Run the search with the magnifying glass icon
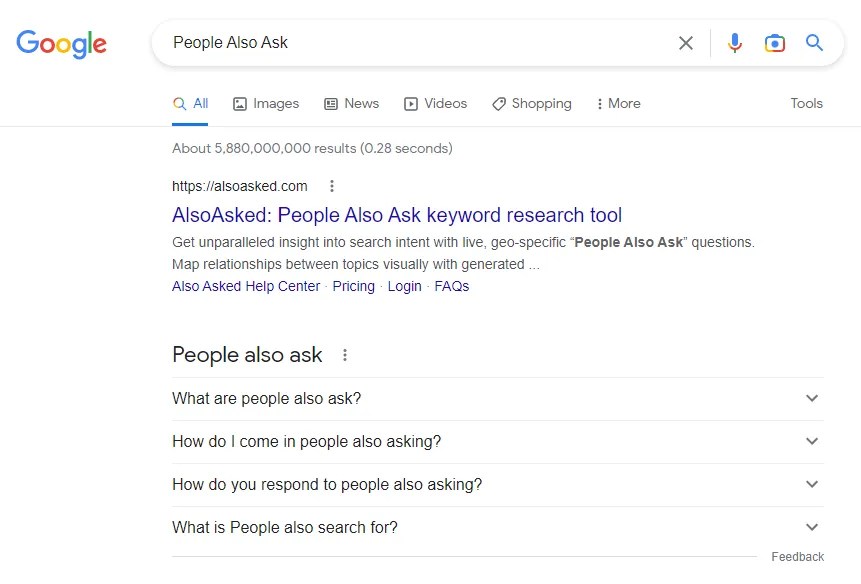Viewport: 861px width, 584px height. 814,42
